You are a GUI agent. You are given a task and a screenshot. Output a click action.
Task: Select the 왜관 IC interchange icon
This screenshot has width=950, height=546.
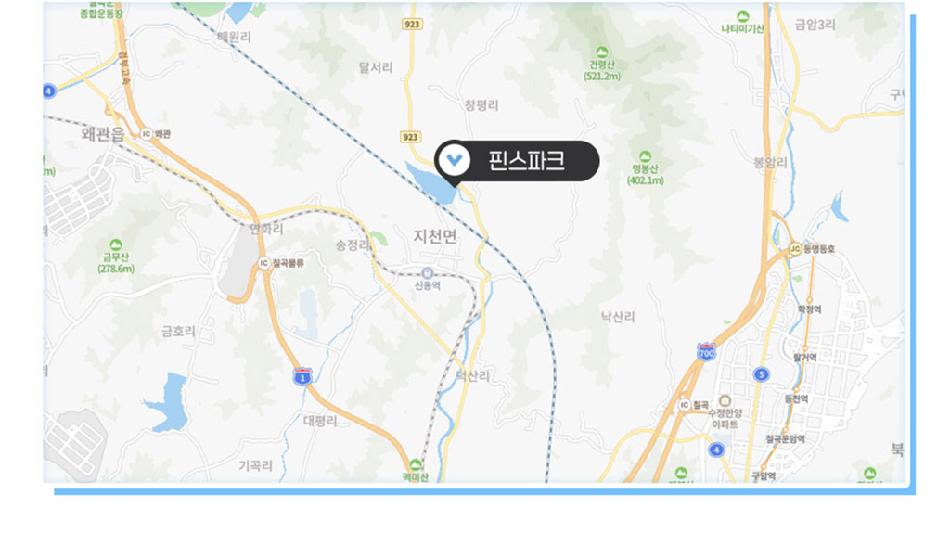(146, 134)
